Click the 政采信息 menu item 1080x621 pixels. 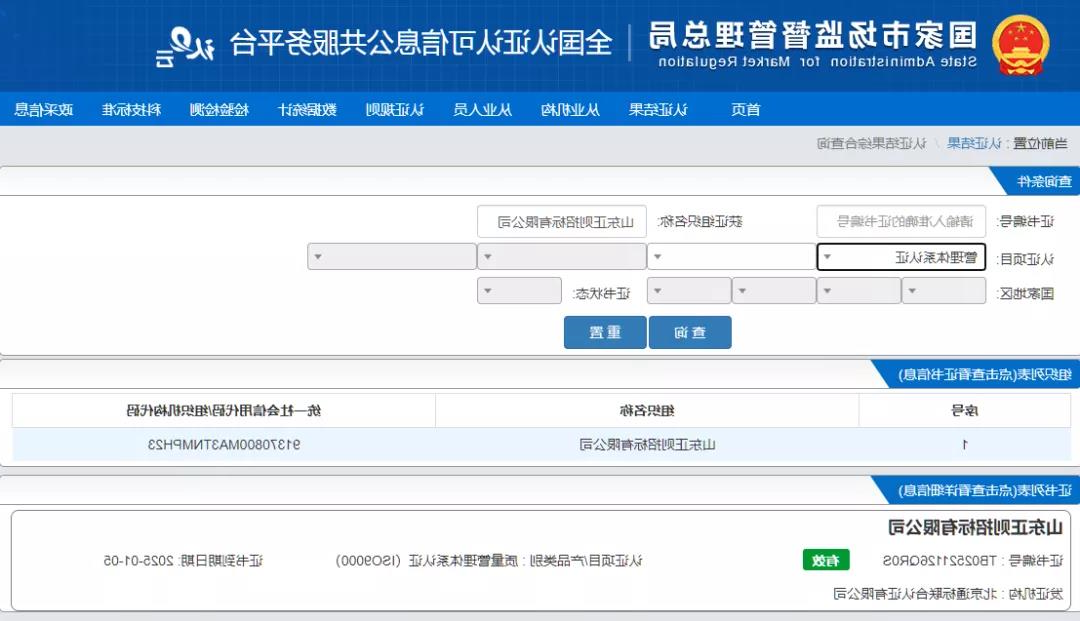[x=46, y=109]
